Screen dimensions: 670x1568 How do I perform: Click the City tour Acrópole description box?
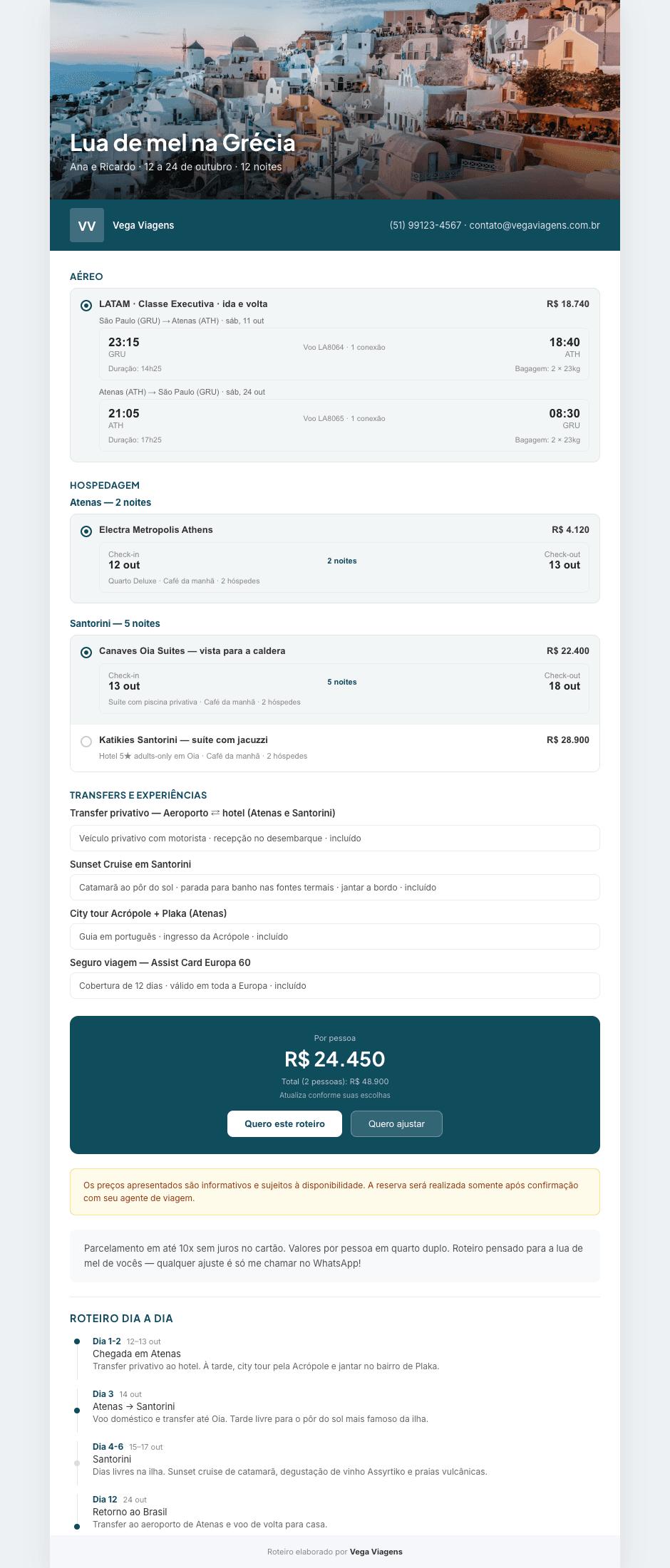pyautogui.click(x=335, y=936)
